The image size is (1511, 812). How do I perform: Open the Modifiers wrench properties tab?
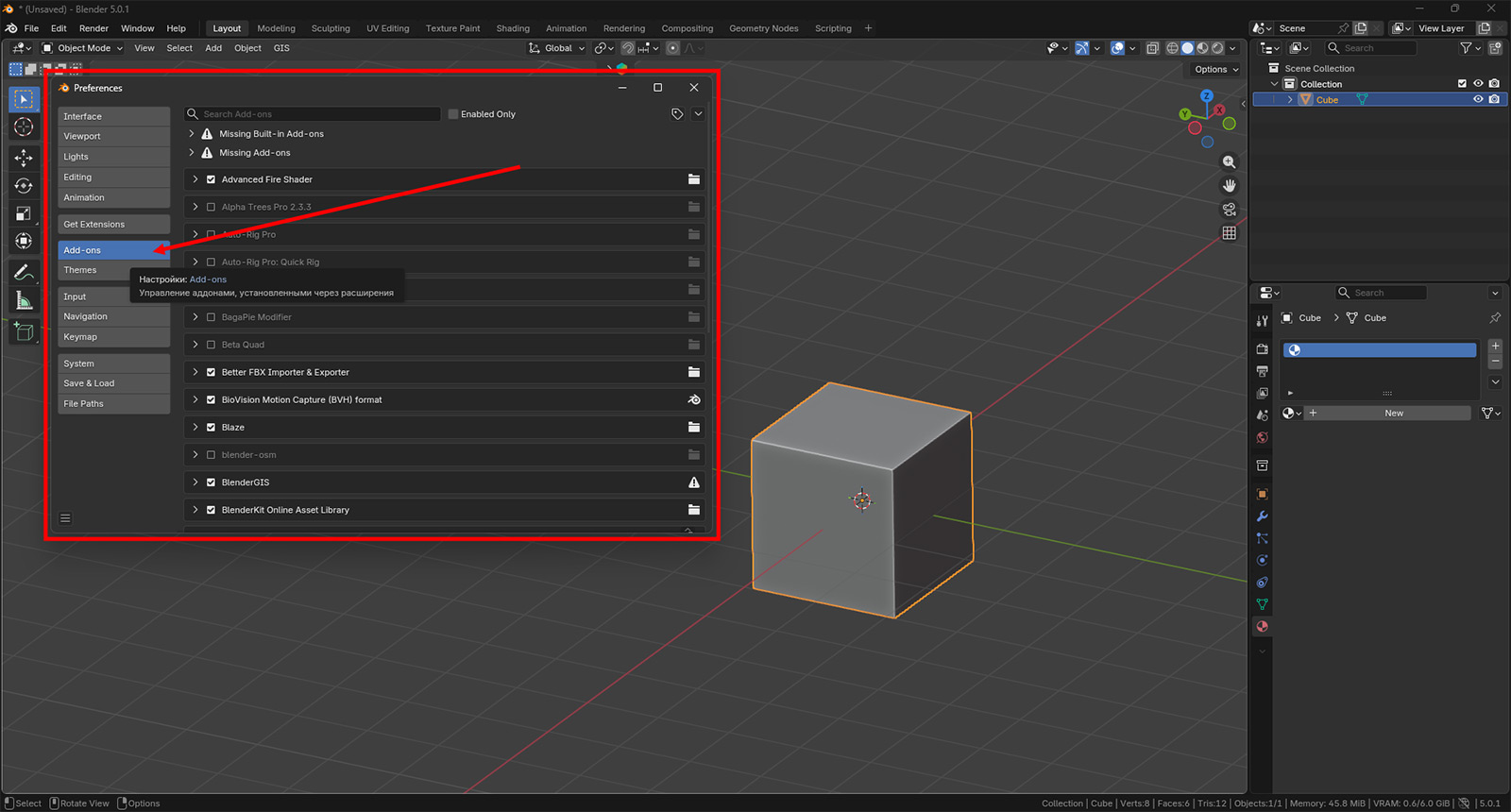(x=1262, y=516)
